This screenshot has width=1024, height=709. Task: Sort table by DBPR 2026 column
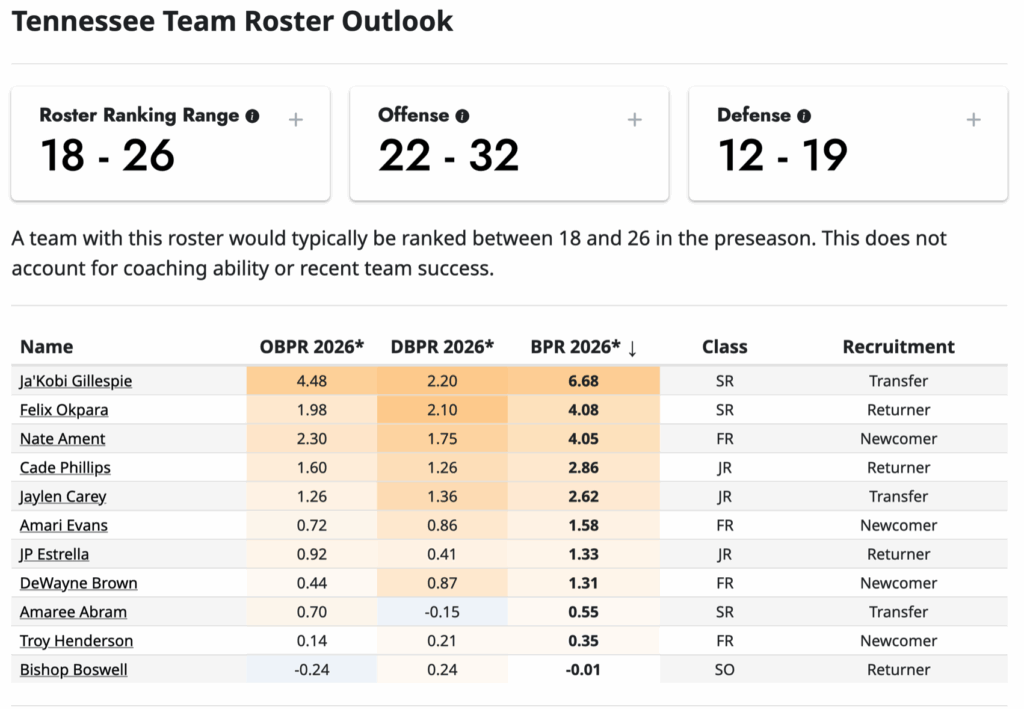pos(442,347)
